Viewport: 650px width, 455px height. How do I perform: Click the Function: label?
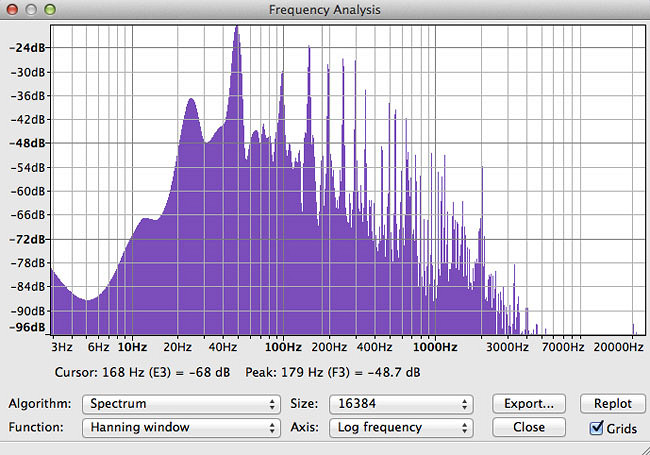coord(36,427)
